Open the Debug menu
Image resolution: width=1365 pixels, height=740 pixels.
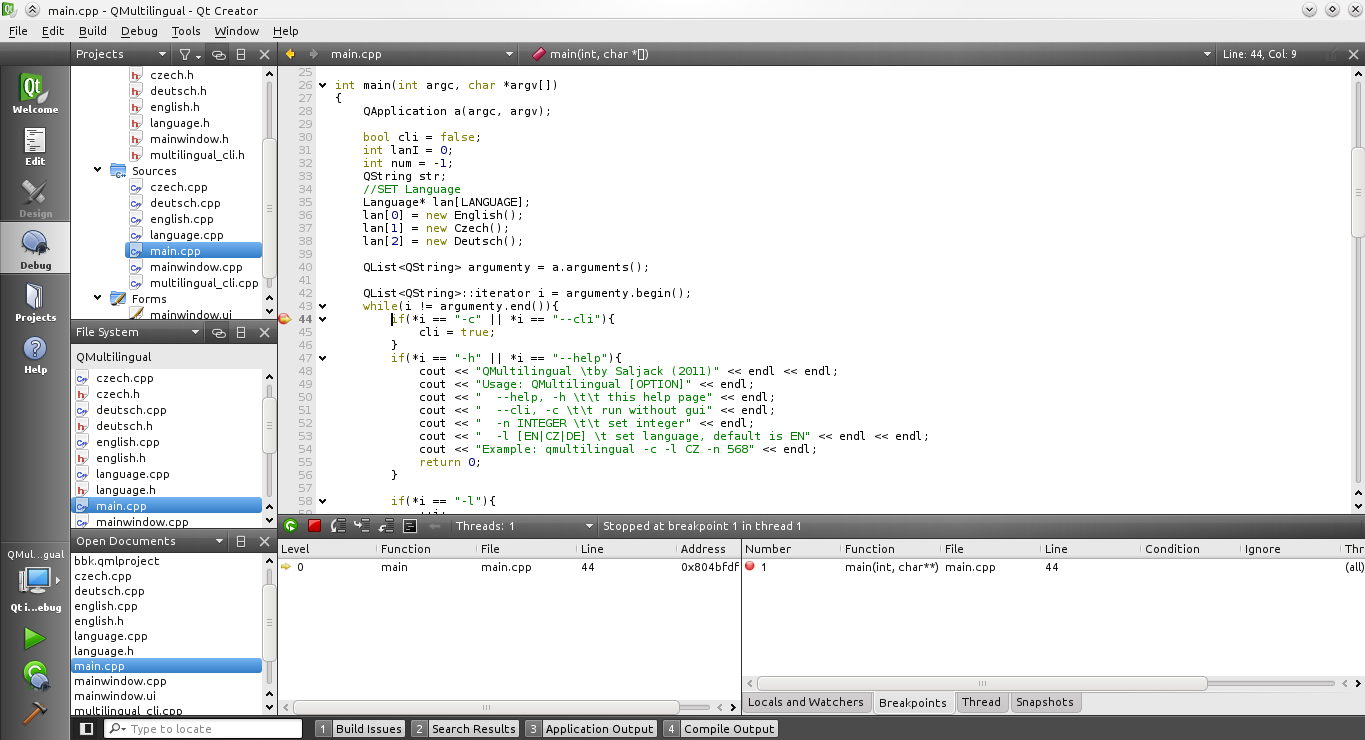tap(139, 31)
